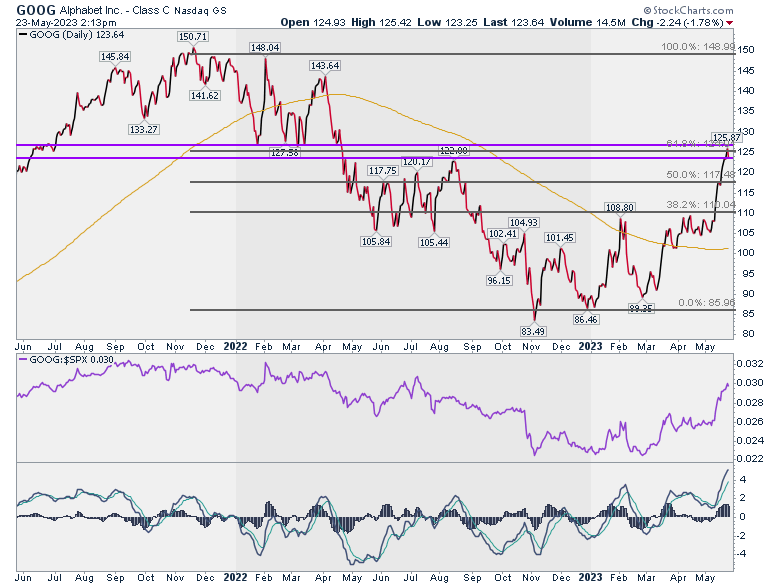Click the 83.49 bottom price label
780x586 pixels.
[533, 331]
